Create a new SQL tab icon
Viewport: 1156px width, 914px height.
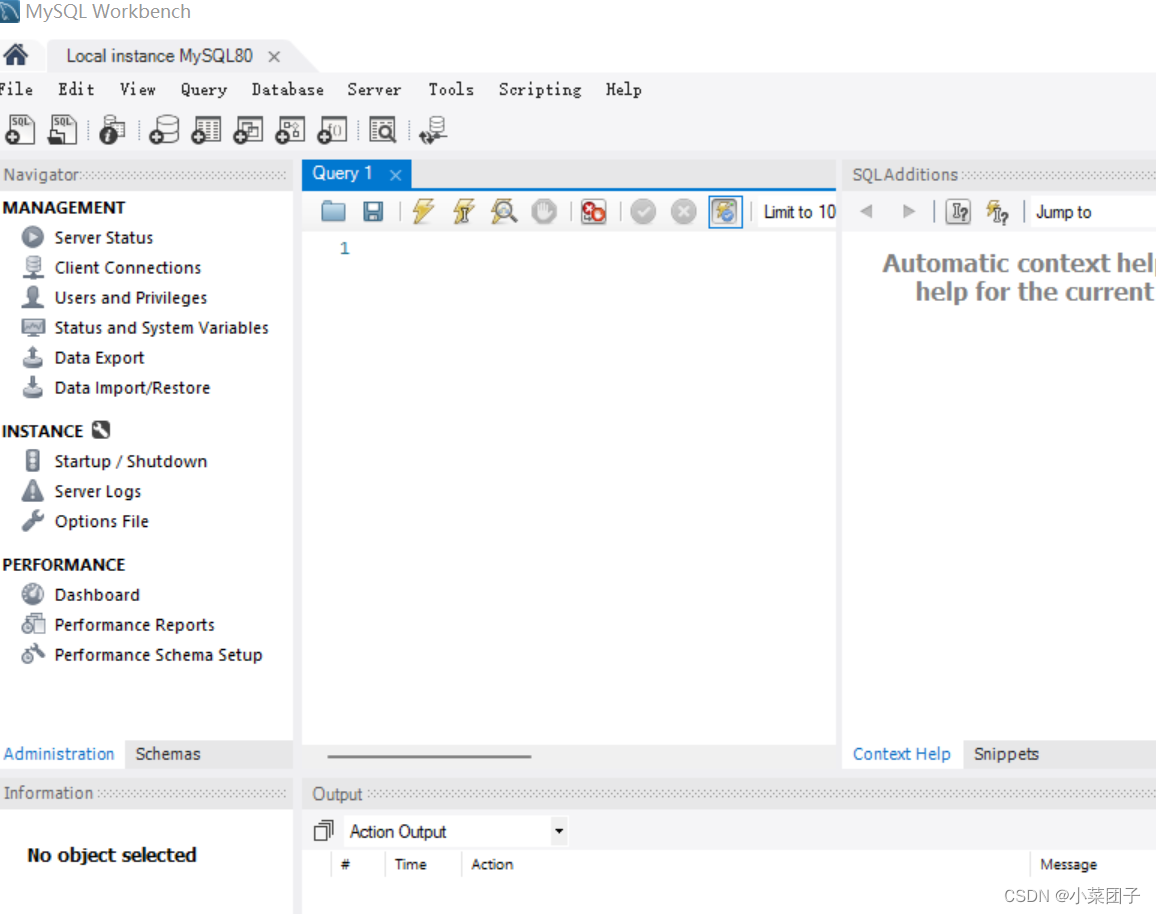pyautogui.click(x=20, y=130)
